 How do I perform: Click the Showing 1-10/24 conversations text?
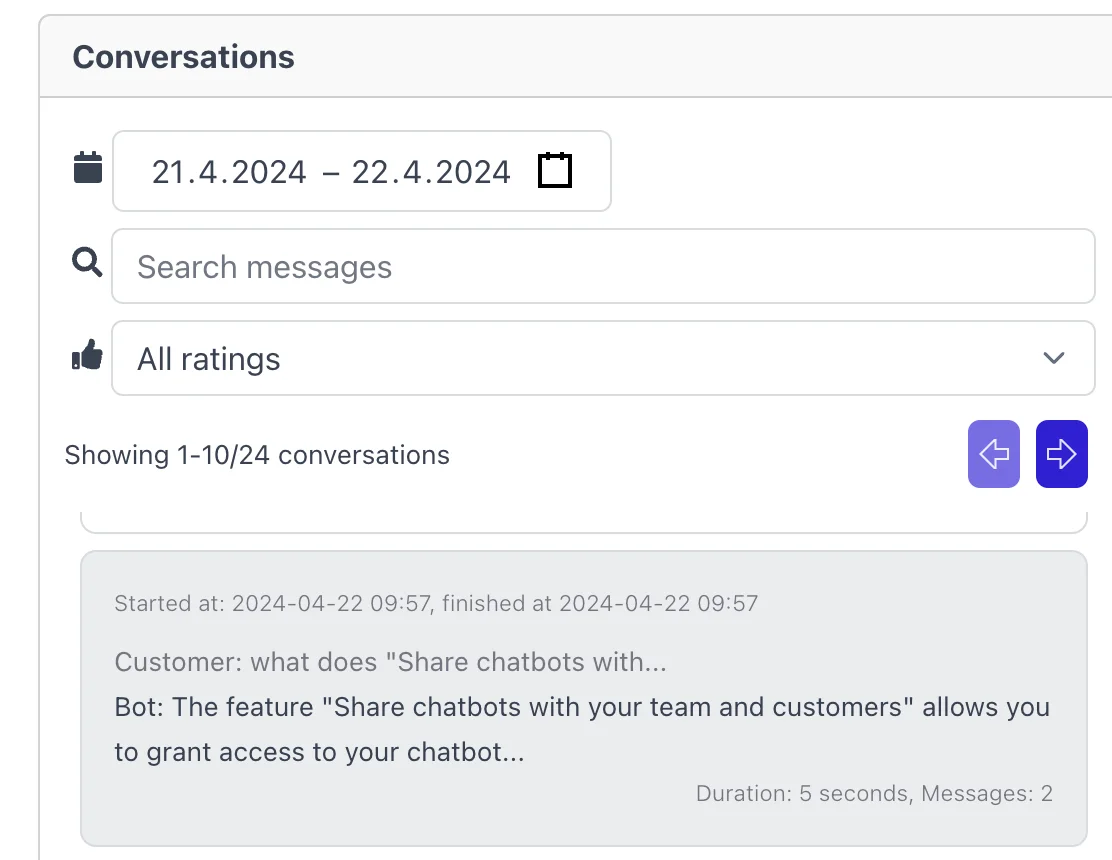click(256, 455)
